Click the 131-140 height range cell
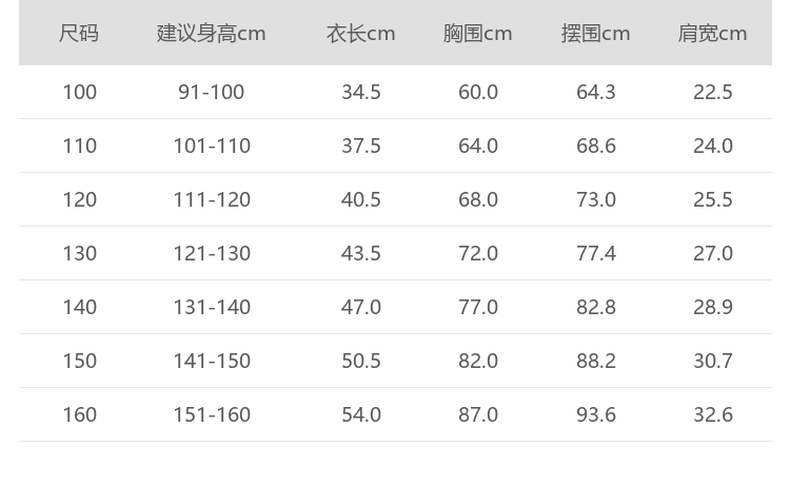Screen dimensions: 790x485 point(211,307)
